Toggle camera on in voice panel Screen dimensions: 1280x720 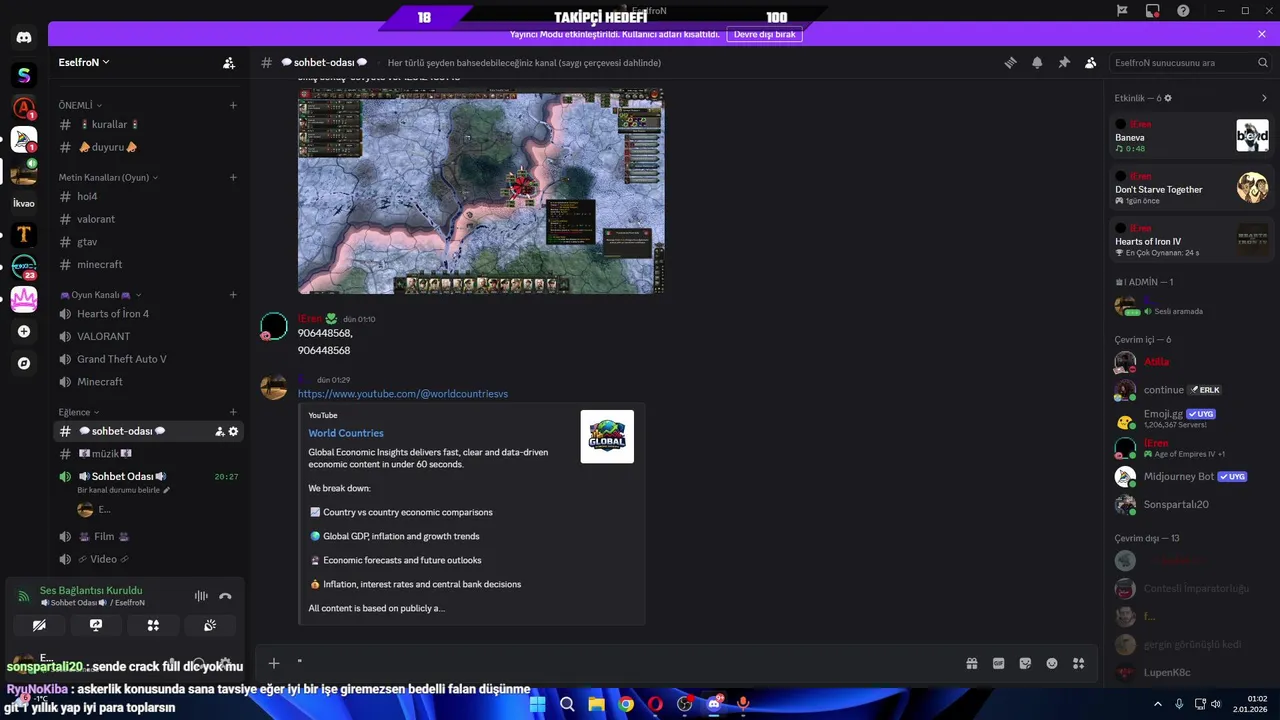pyautogui.click(x=39, y=625)
